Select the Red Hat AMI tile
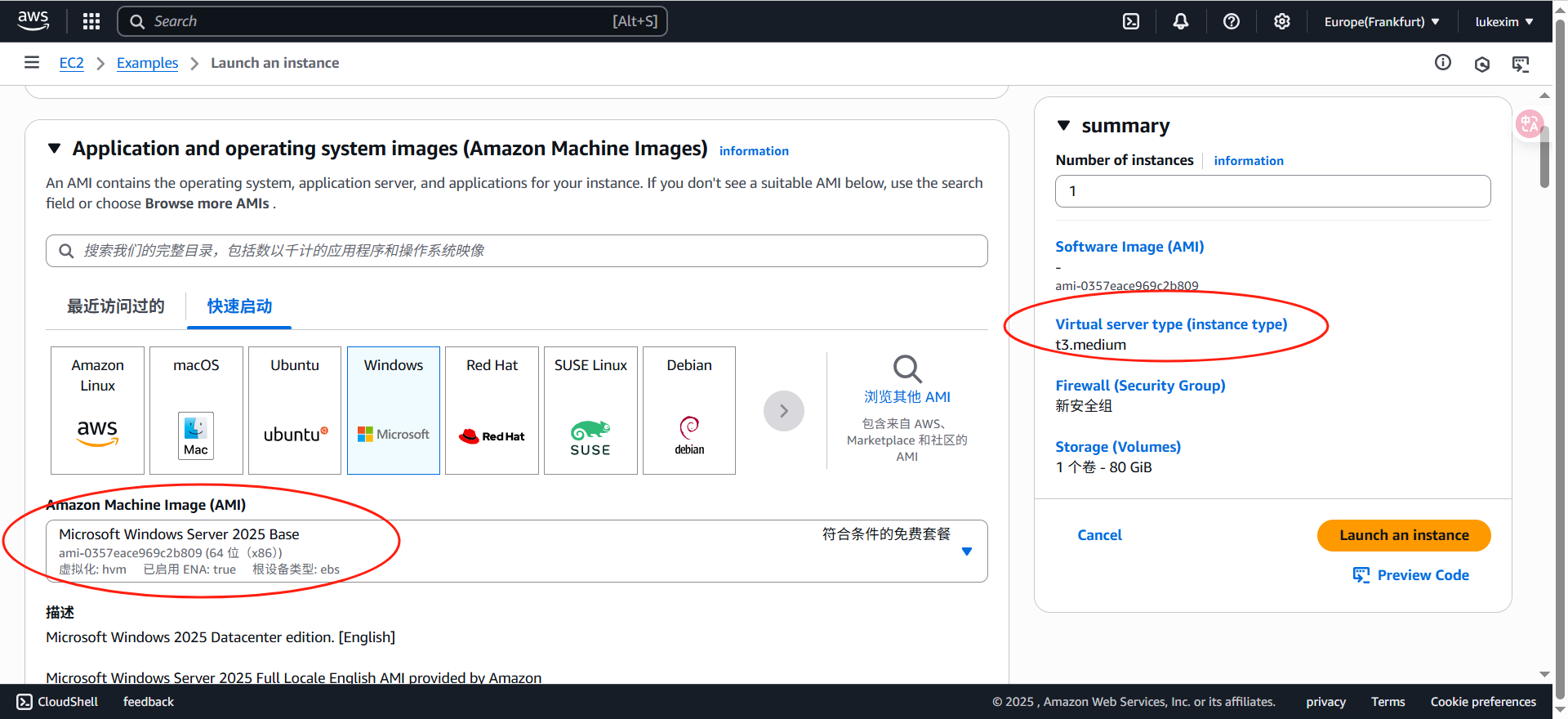 (x=492, y=410)
